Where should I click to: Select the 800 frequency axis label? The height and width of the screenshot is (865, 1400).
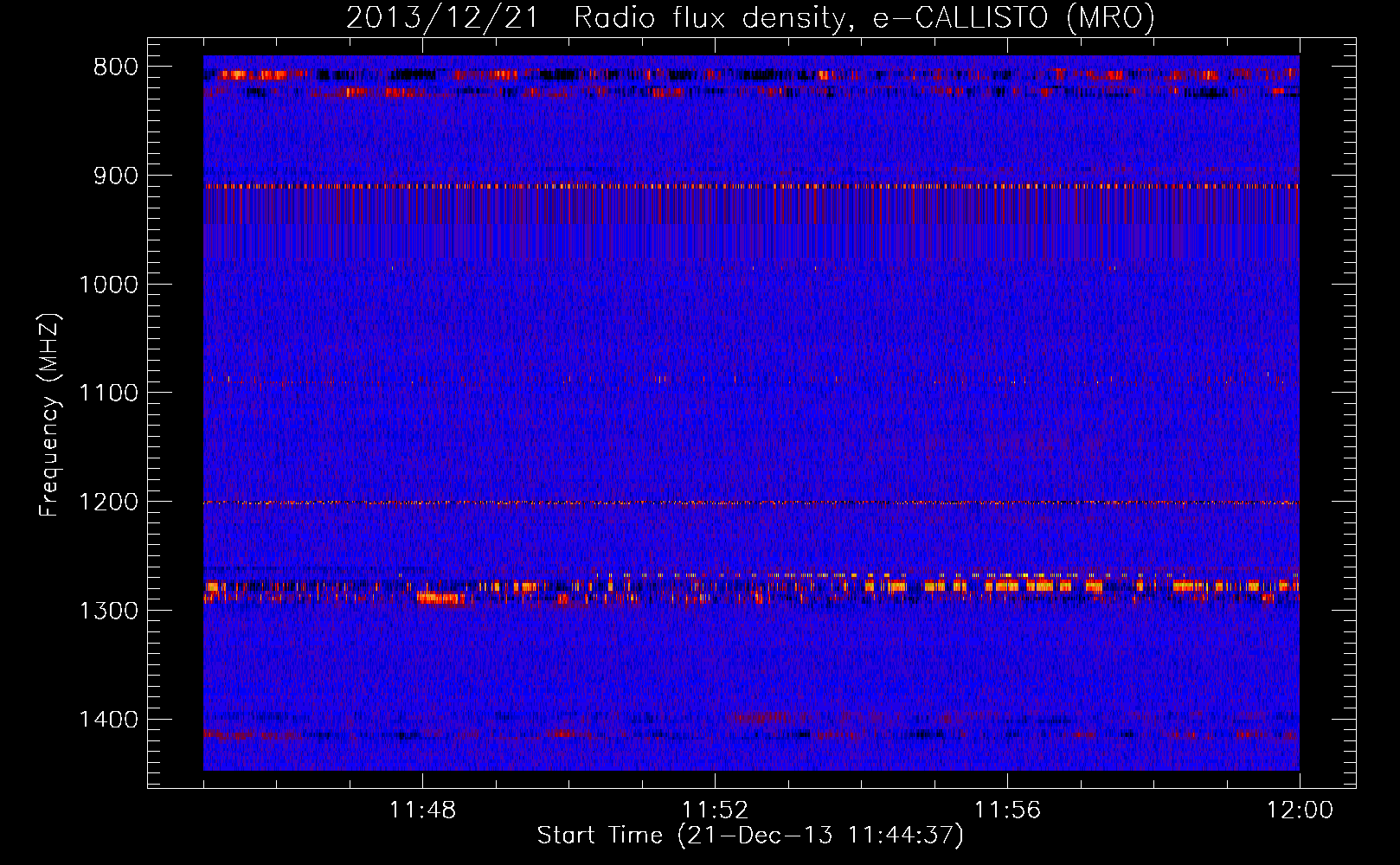pyautogui.click(x=116, y=67)
